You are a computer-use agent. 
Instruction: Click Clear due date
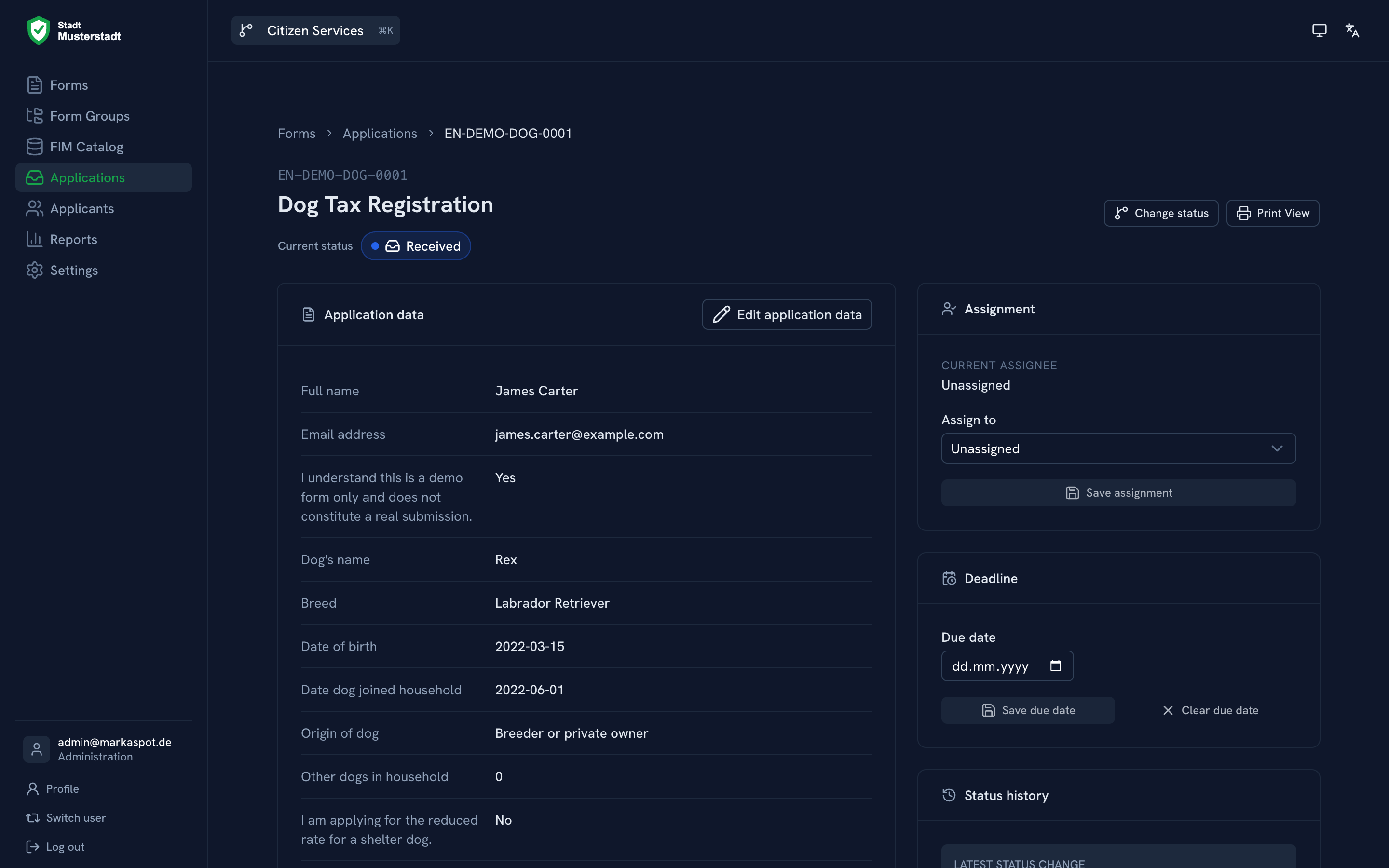(x=1210, y=710)
